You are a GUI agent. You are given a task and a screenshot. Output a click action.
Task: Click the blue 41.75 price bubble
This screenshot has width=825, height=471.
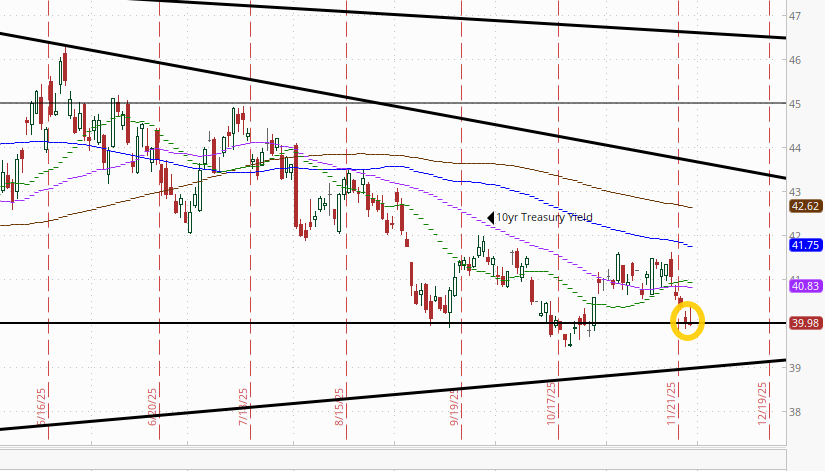click(806, 245)
